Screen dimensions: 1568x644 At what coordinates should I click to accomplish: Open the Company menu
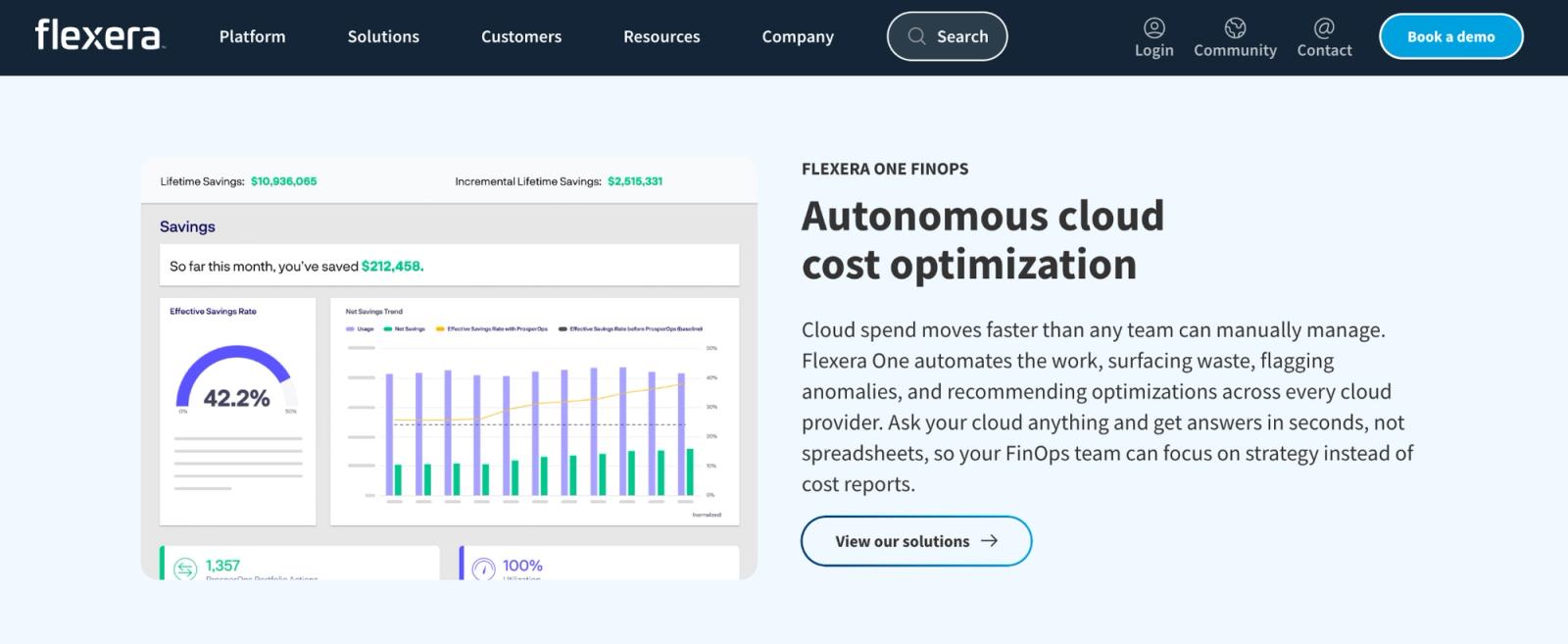coord(798,36)
